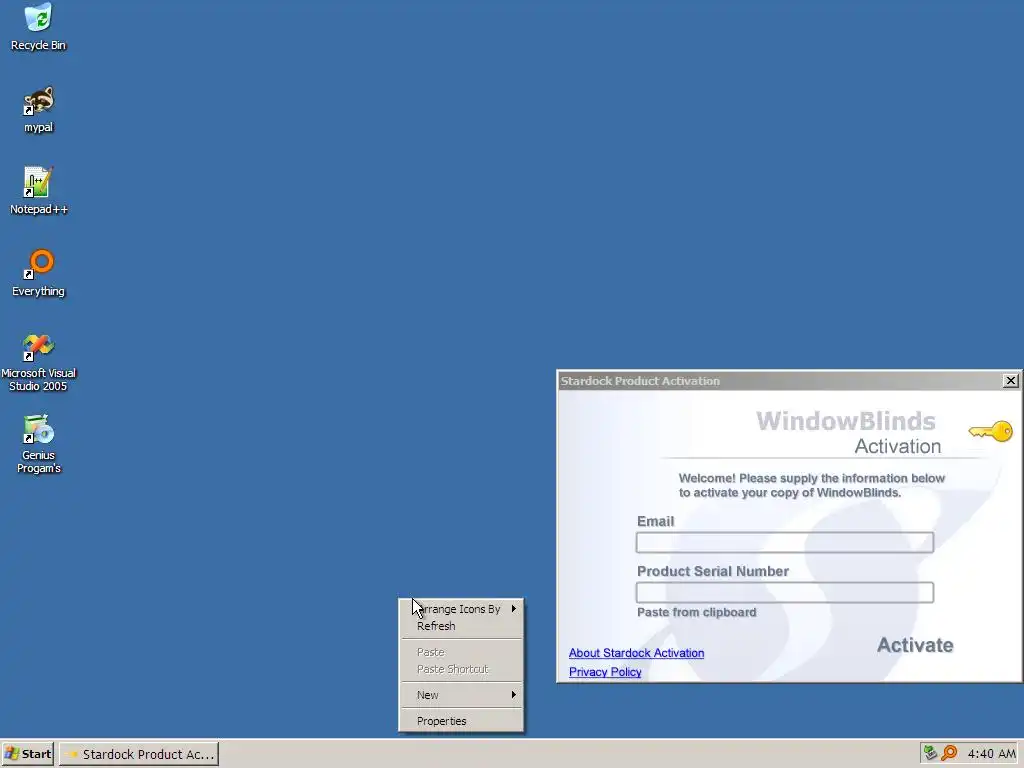Click the green tray icon beside the magnifier
1024x768 pixels.
point(930,753)
